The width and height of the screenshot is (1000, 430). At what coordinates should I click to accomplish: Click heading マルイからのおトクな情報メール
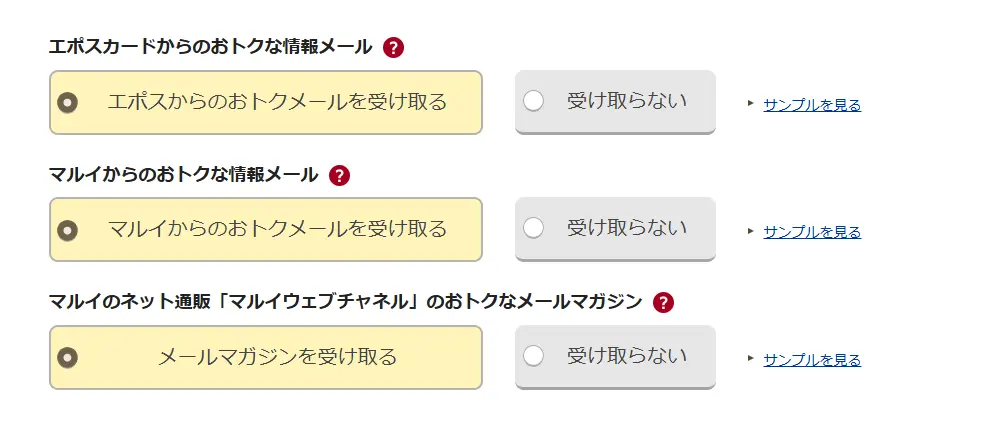click(183, 175)
